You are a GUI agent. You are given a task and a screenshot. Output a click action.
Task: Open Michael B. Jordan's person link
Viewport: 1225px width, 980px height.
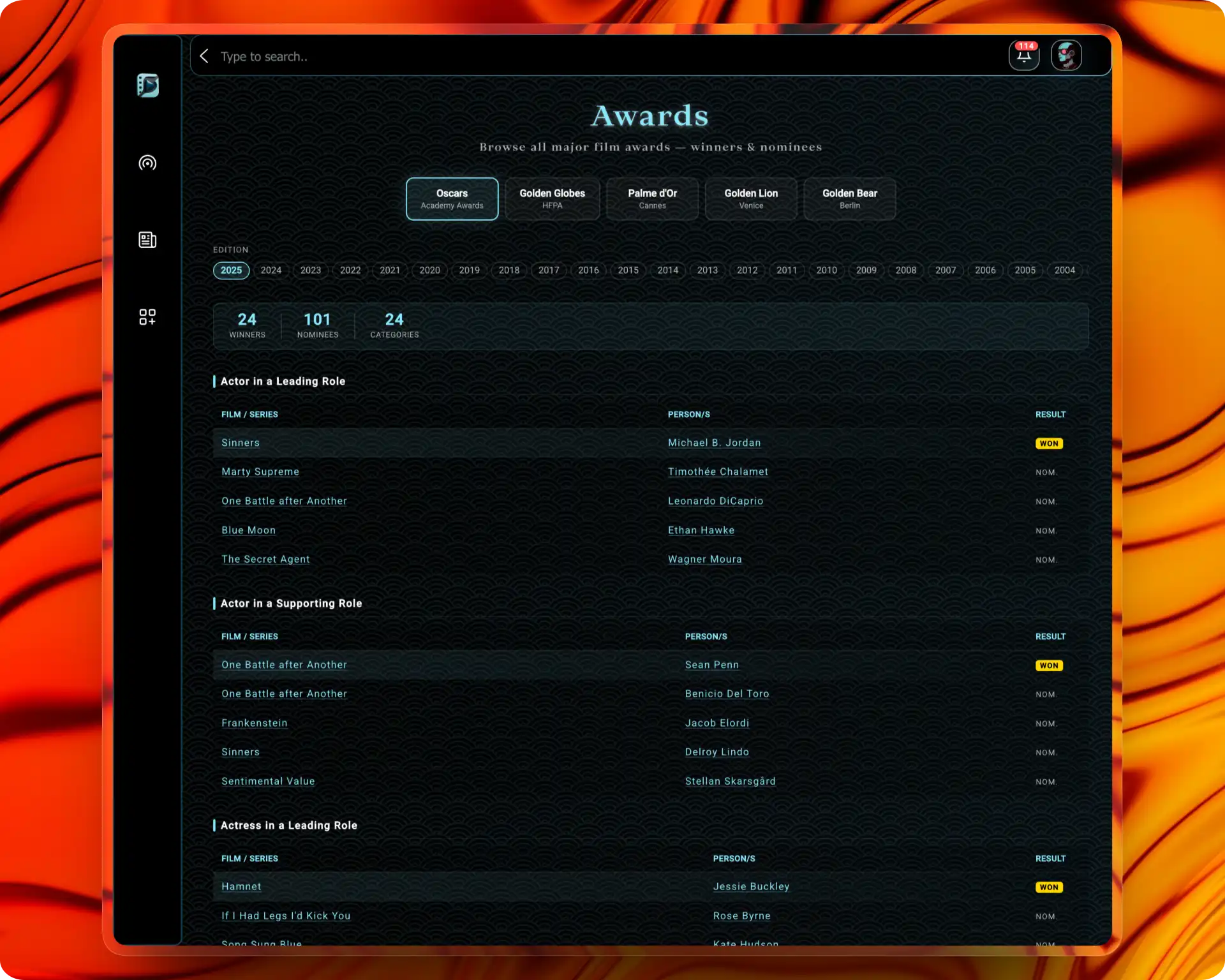714,443
